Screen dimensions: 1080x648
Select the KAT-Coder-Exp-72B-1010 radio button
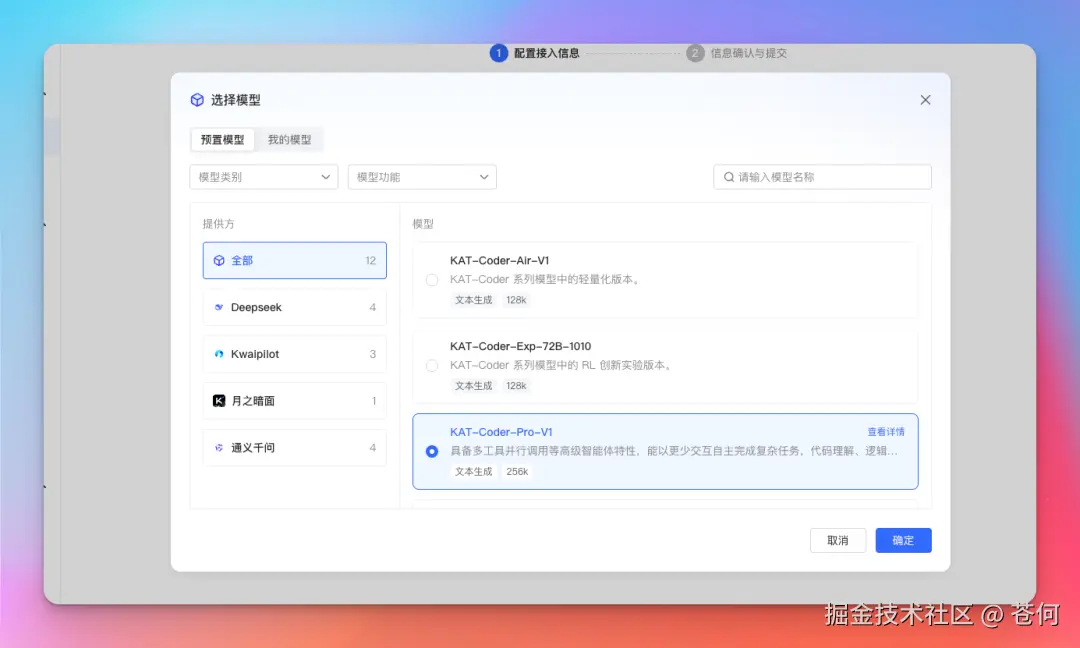pyautogui.click(x=431, y=366)
